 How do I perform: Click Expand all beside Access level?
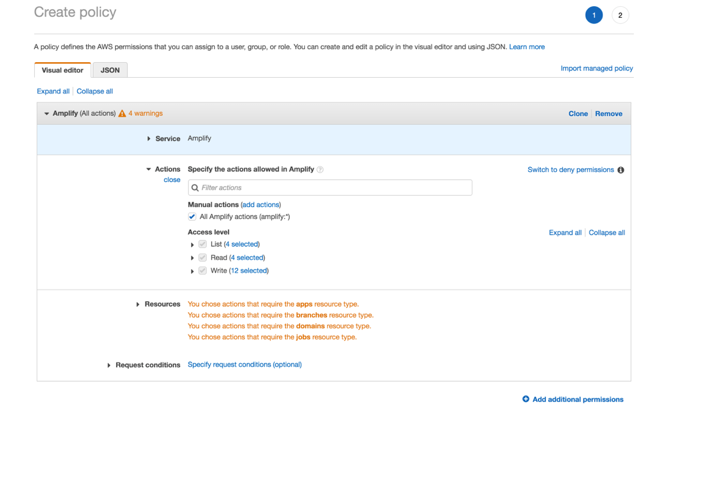(565, 232)
